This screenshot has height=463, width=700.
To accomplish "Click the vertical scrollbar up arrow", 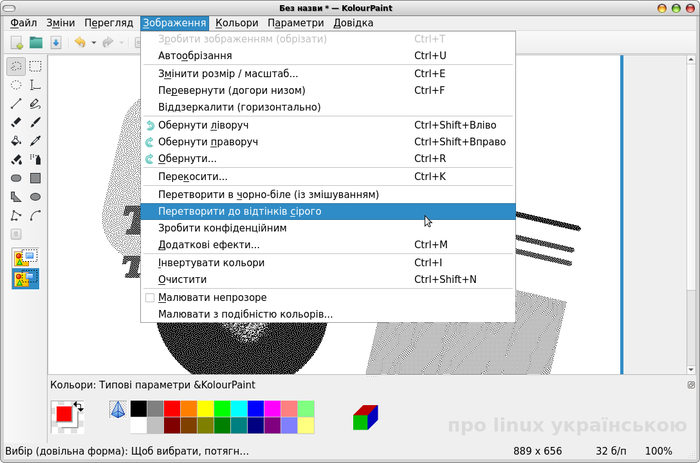I will coord(691,59).
